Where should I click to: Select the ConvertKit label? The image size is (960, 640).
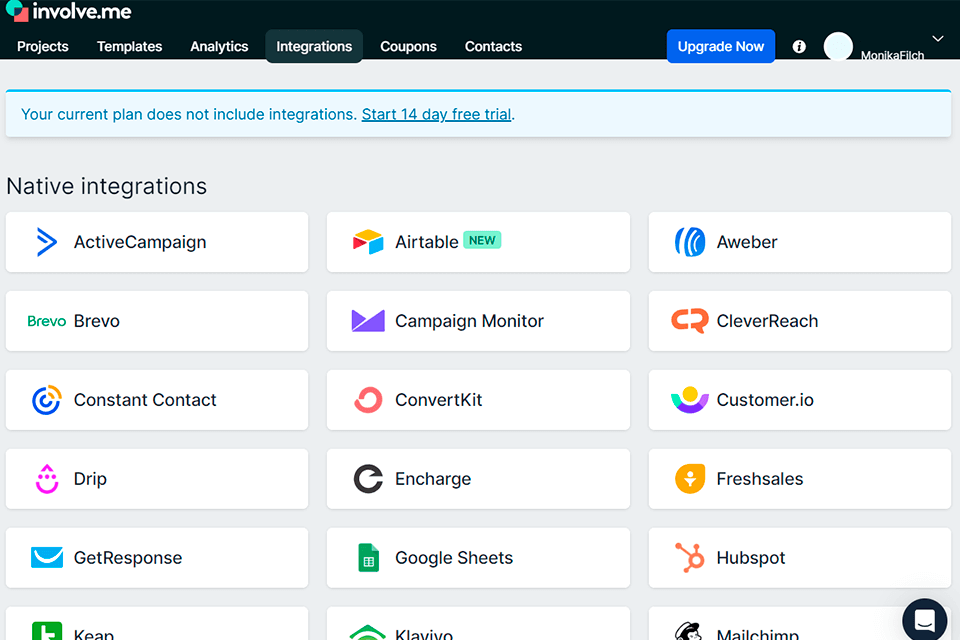(438, 400)
